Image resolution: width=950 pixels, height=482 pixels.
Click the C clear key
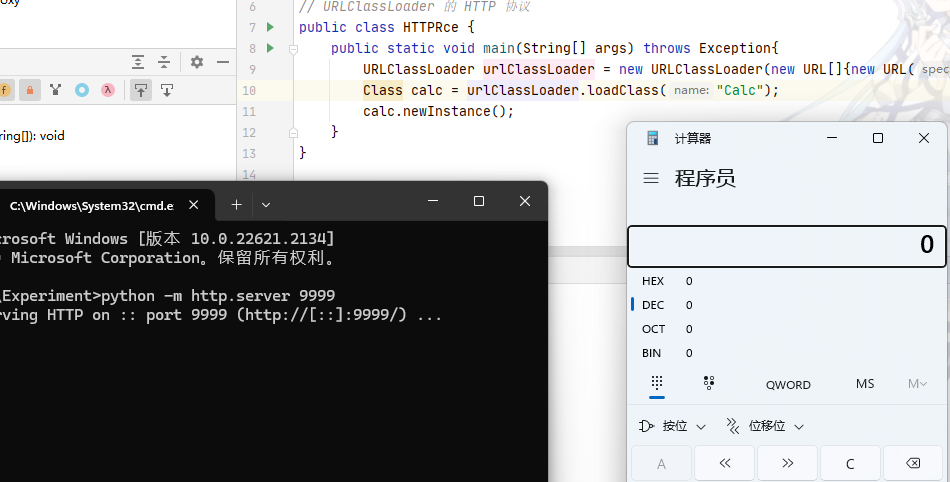(850, 464)
